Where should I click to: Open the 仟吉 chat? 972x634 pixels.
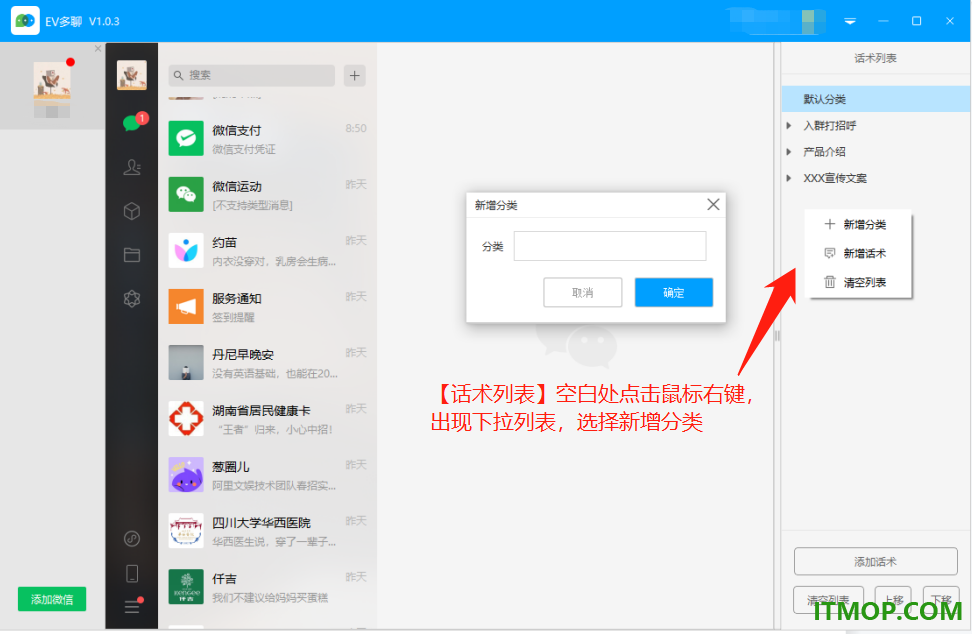point(267,587)
